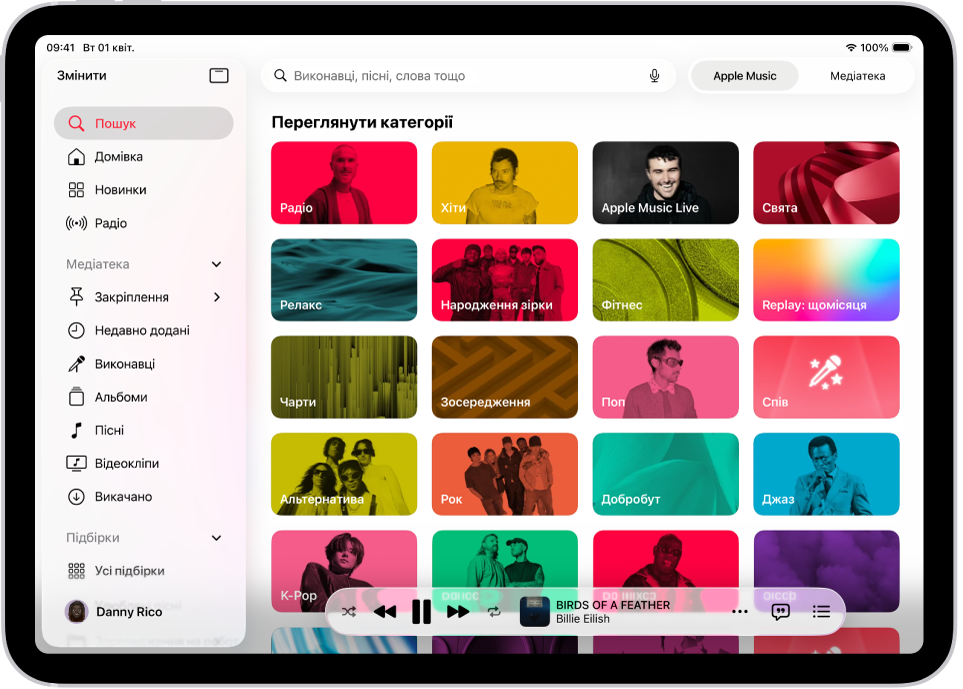
Task: Expand the Закріплення chevron
Action: 216,297
